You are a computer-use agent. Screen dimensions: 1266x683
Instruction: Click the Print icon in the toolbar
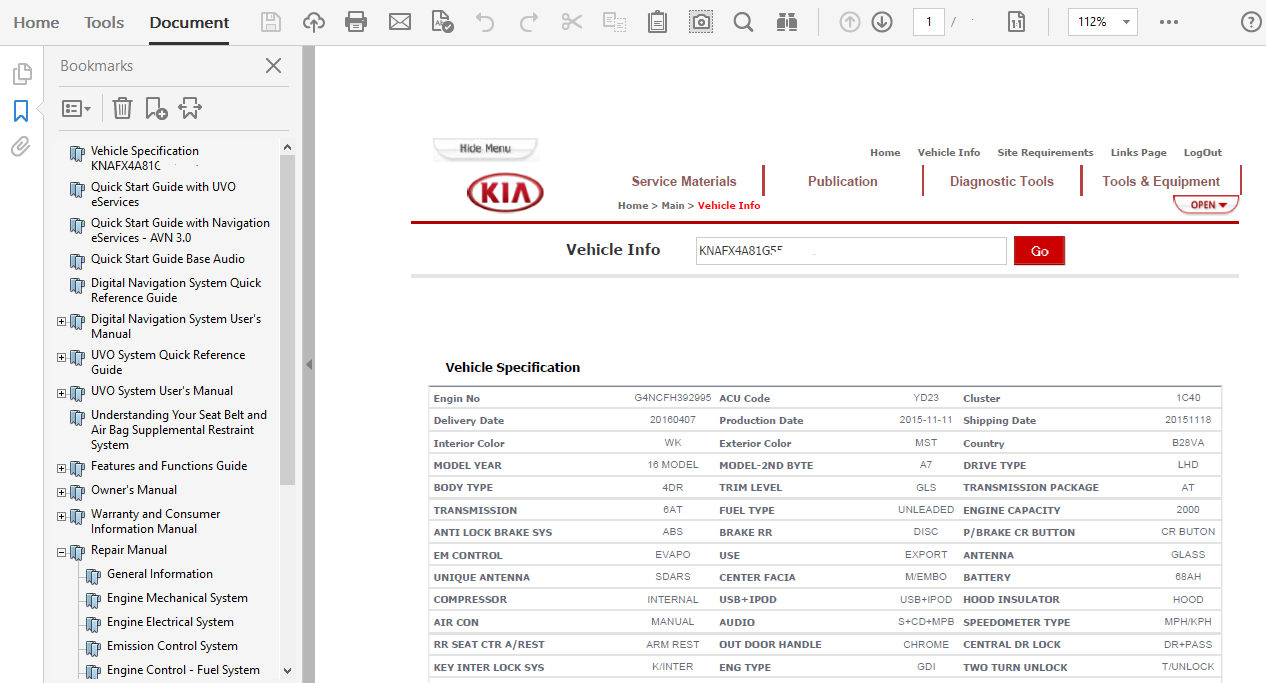[356, 20]
